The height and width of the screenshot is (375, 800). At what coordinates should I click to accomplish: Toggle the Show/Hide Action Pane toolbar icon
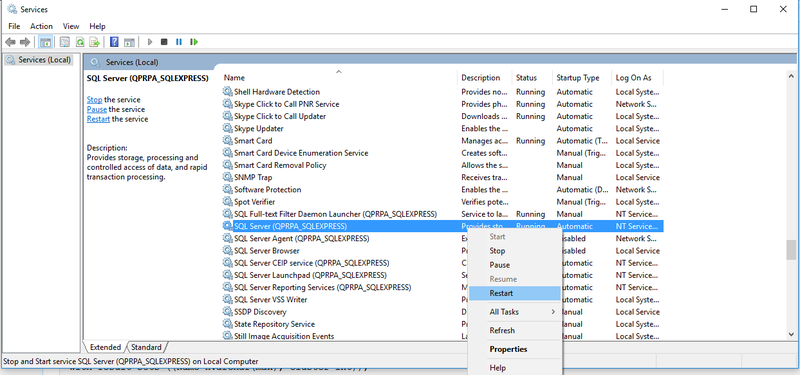(x=129, y=42)
